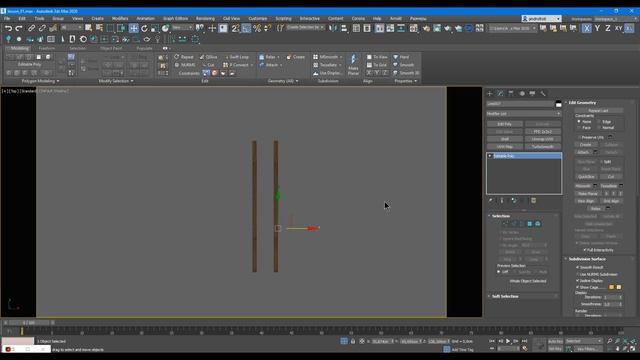
Task: Toggle the Preserve UVs checkbox
Action: 579,137
